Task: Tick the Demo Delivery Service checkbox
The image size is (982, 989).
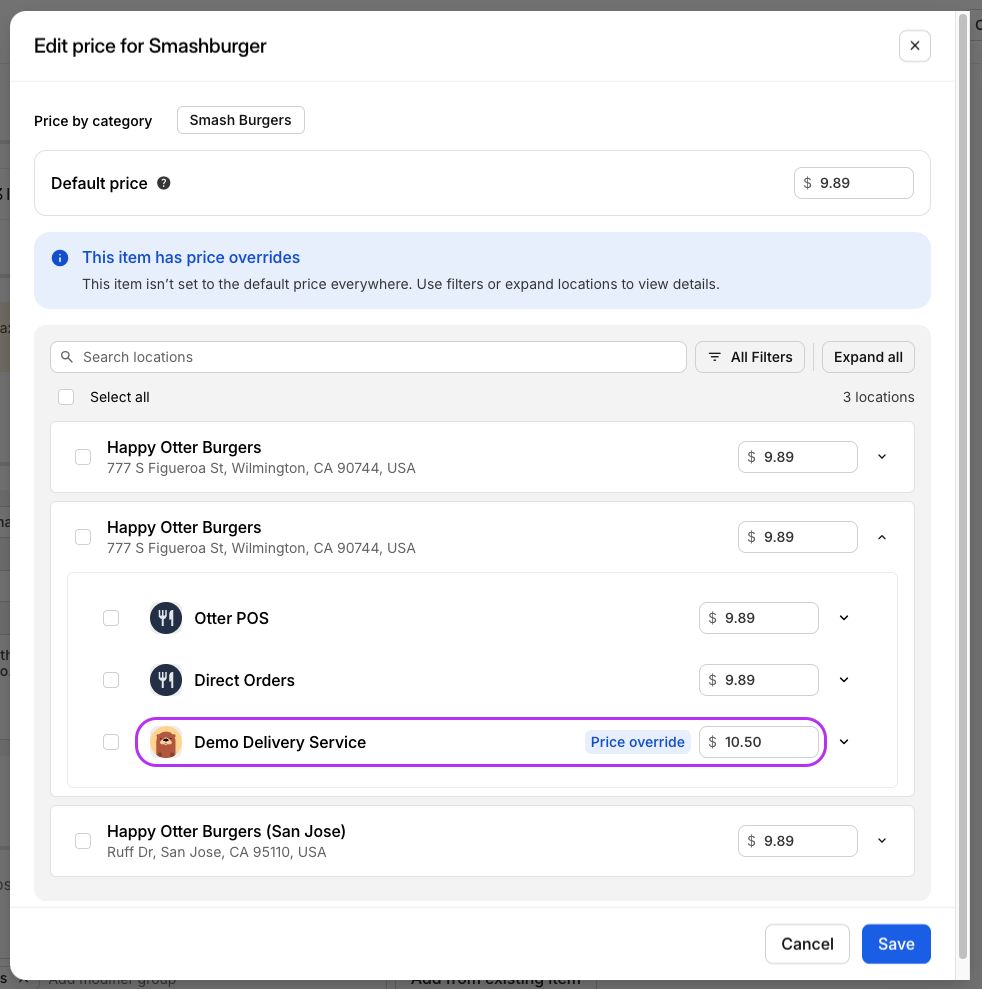Action: click(x=111, y=742)
